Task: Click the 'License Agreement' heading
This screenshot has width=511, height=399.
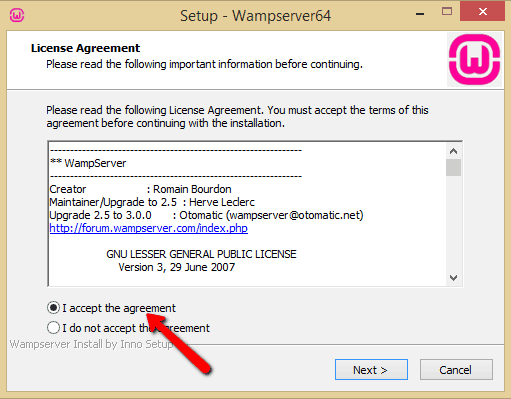Action: coord(86,48)
